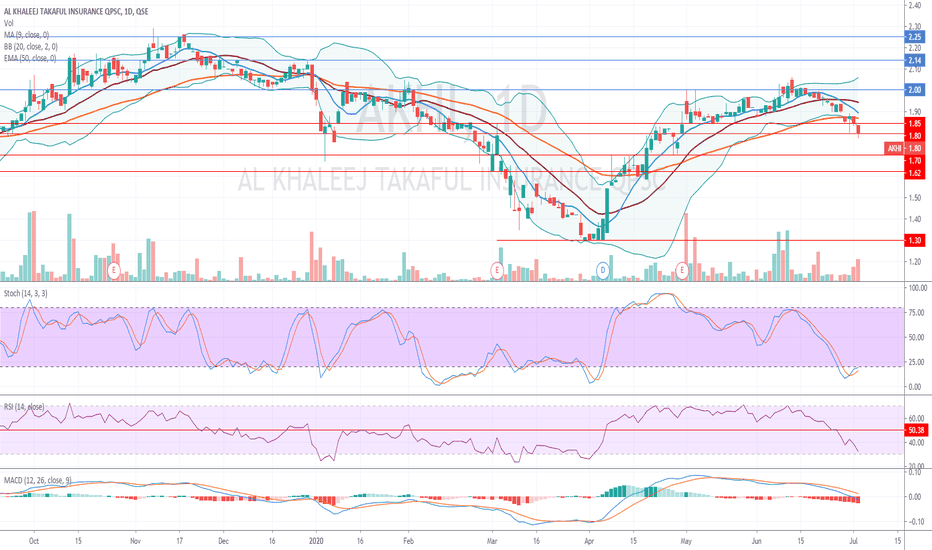Select the MACD (12, 26, close, 9) label
The width and height of the screenshot is (932, 550).
(37, 480)
